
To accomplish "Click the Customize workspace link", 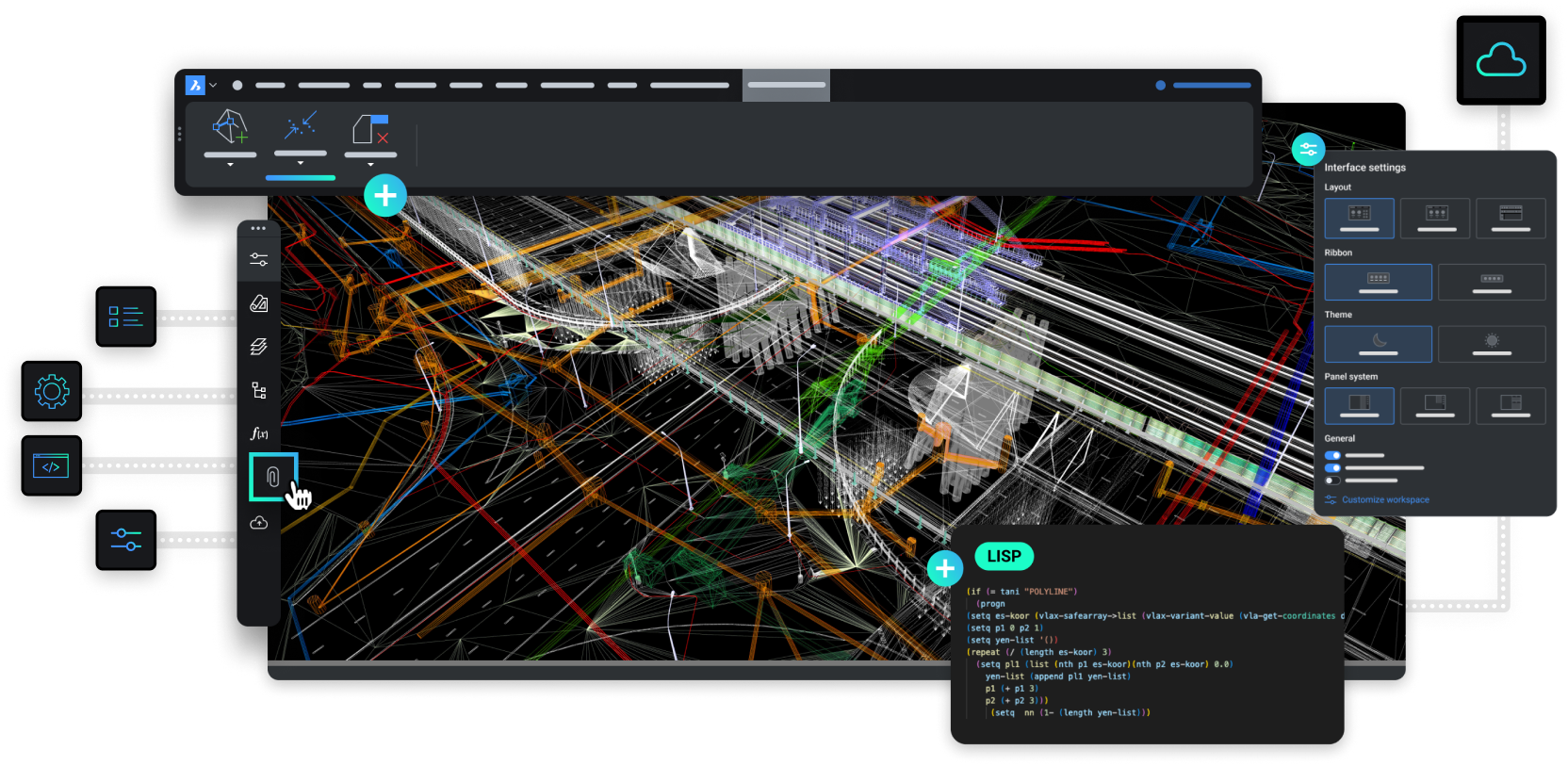I will (x=1384, y=500).
